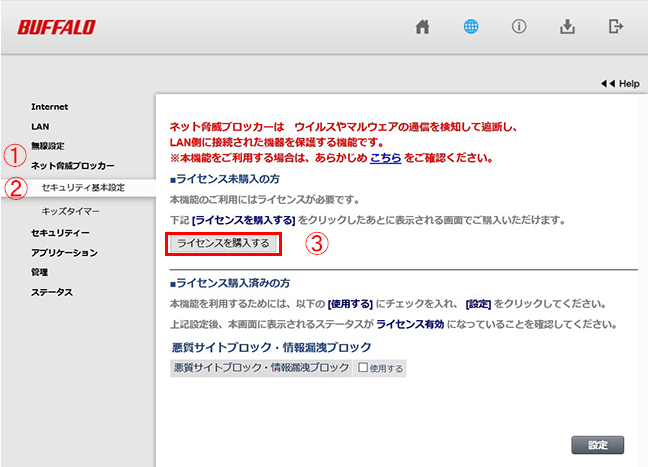Click the BUFFALO logo
The width and height of the screenshot is (650, 467).
point(57,27)
